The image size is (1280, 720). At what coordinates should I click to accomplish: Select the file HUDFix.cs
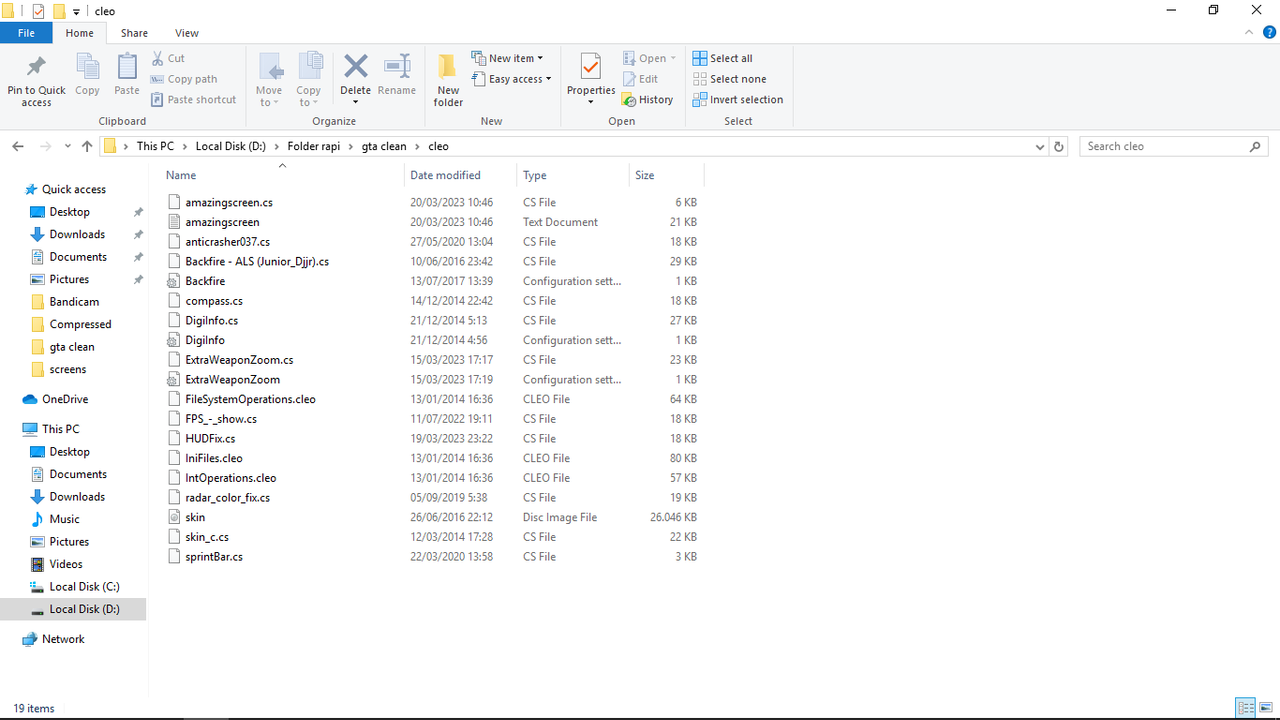(x=210, y=438)
